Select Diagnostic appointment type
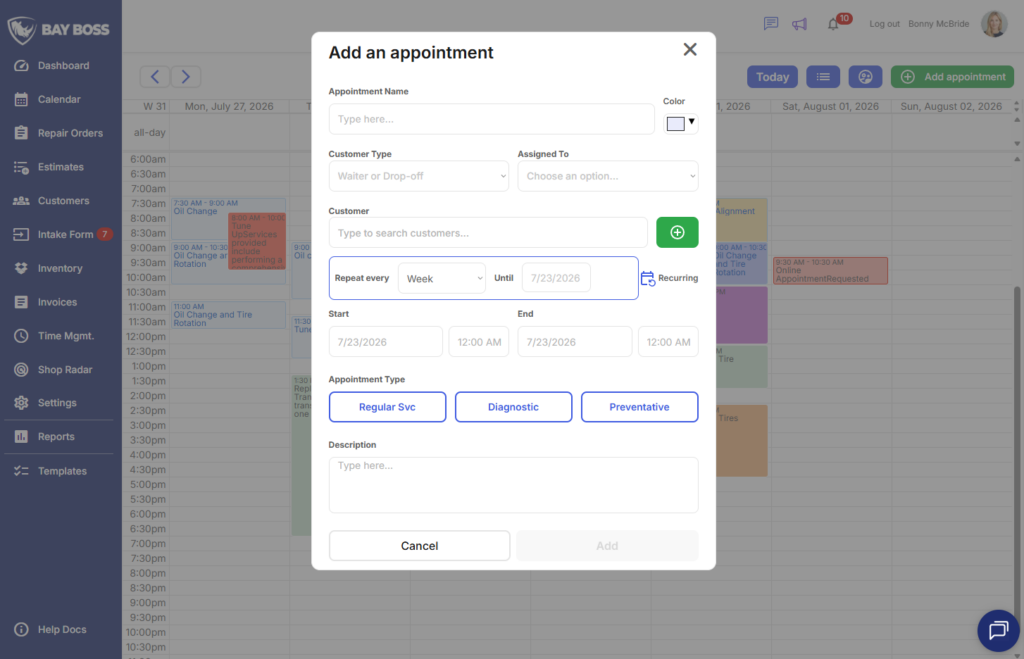The width and height of the screenshot is (1024, 659). point(513,407)
